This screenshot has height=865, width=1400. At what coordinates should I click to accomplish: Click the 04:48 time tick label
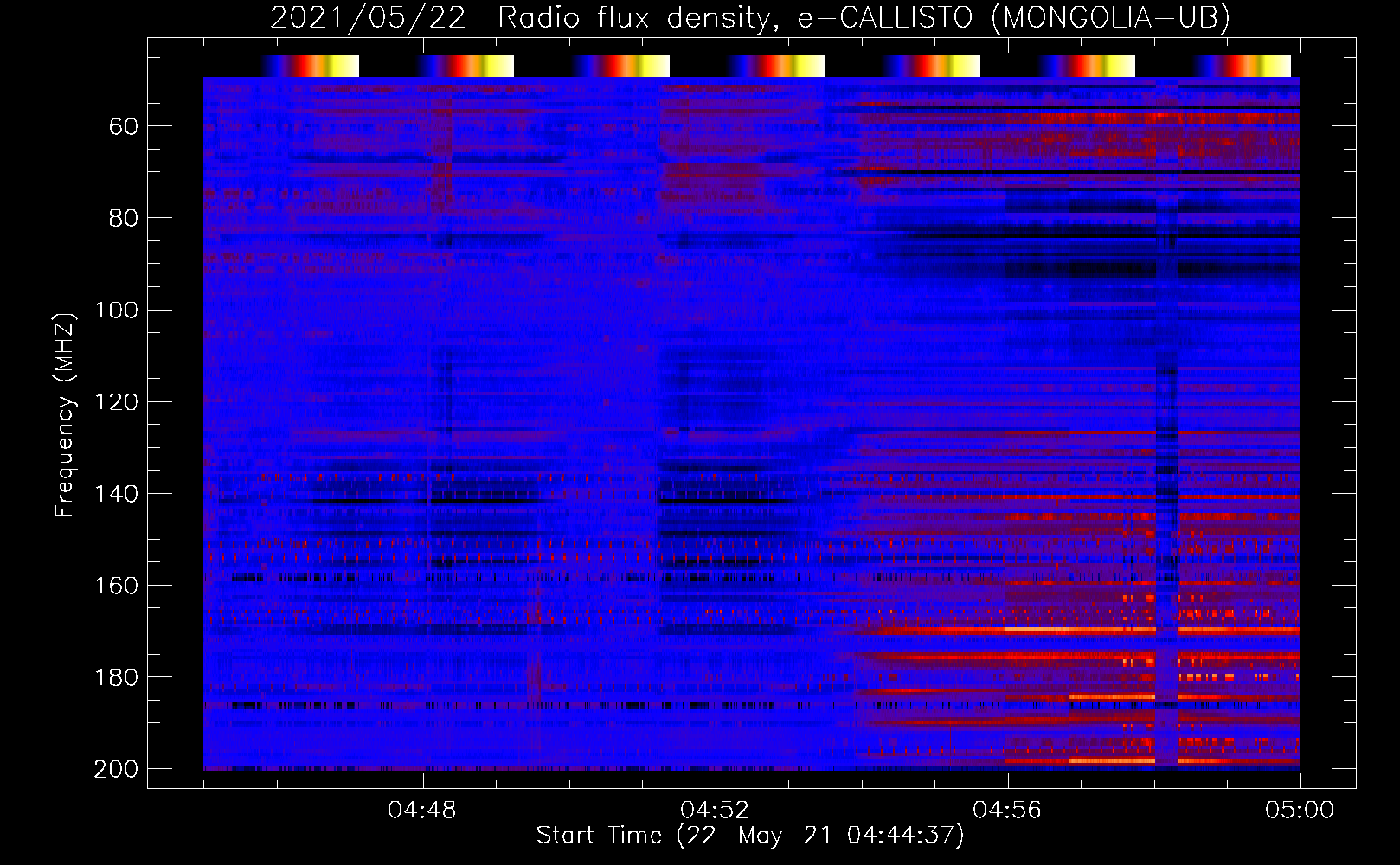point(422,811)
